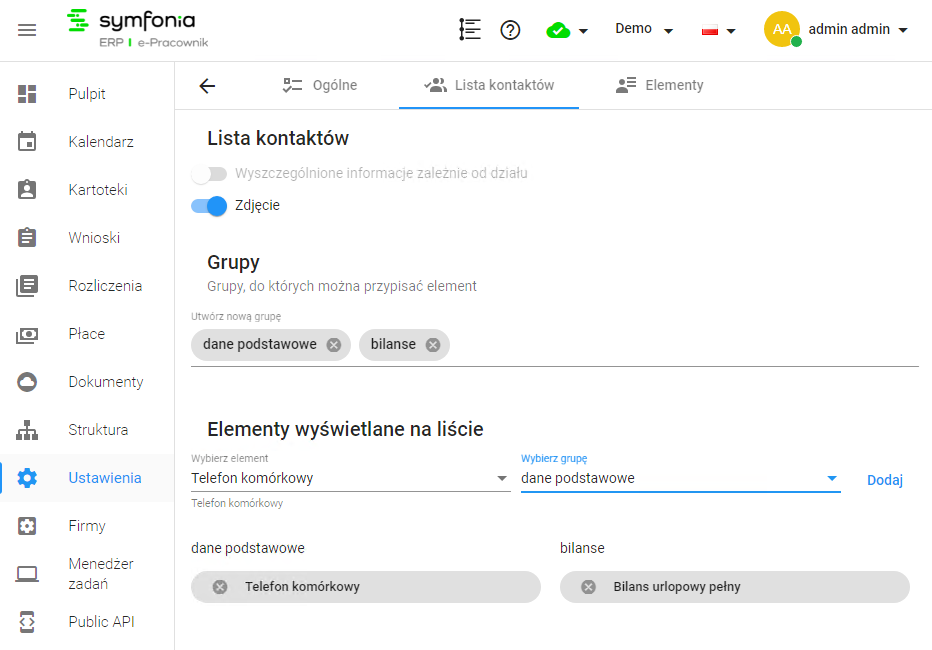
Task: Open Kalendarz from the sidebar
Action: coord(101,141)
